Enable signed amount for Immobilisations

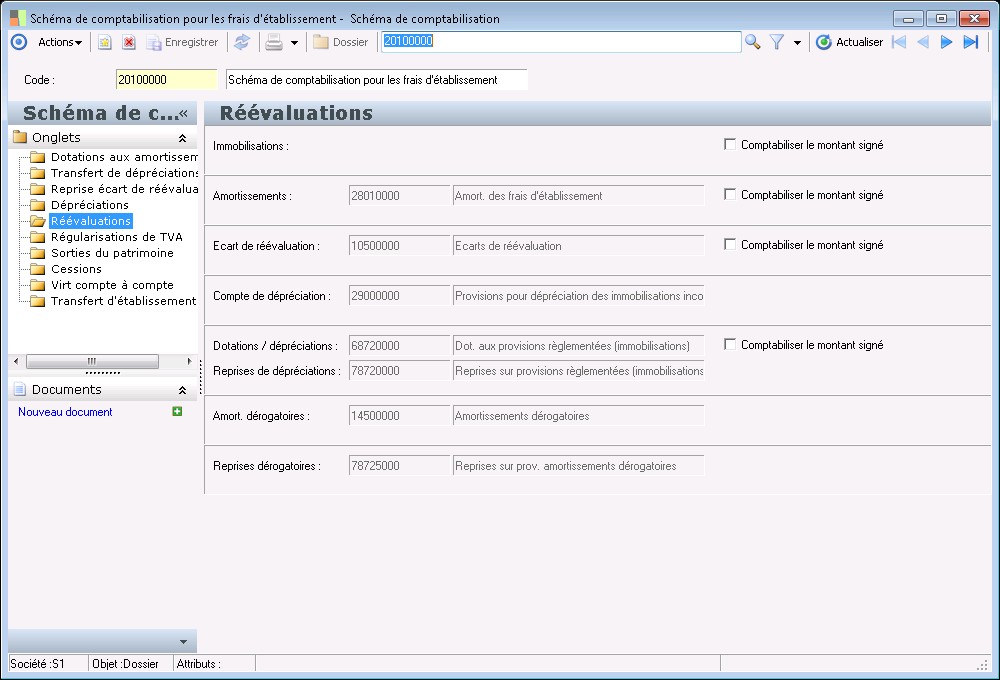730,145
